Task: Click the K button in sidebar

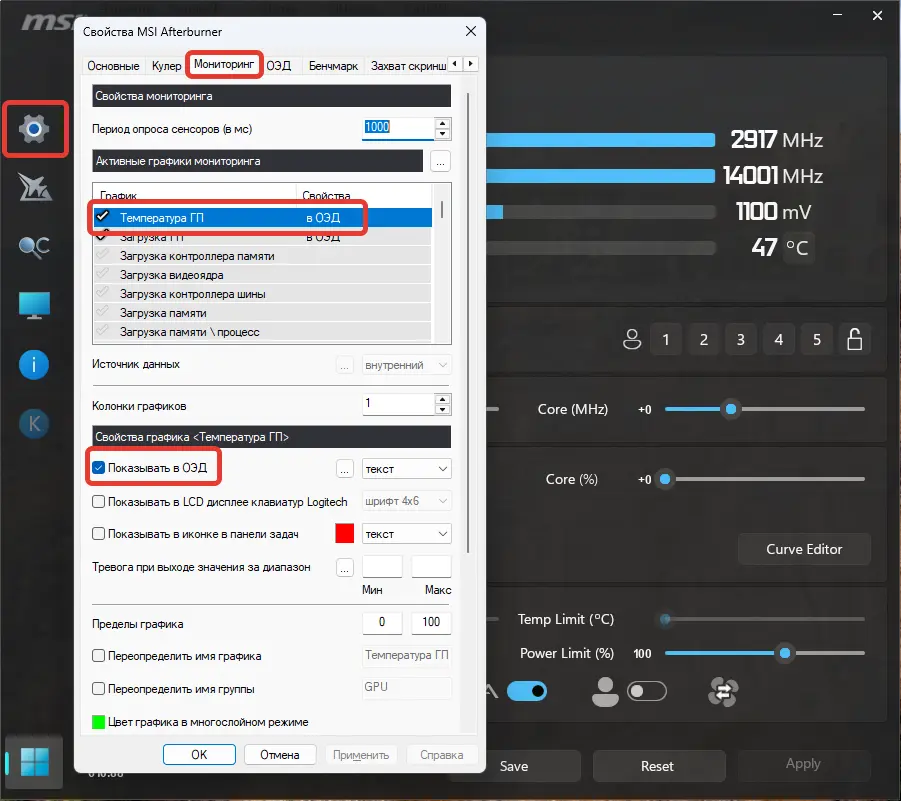Action: pos(34,424)
